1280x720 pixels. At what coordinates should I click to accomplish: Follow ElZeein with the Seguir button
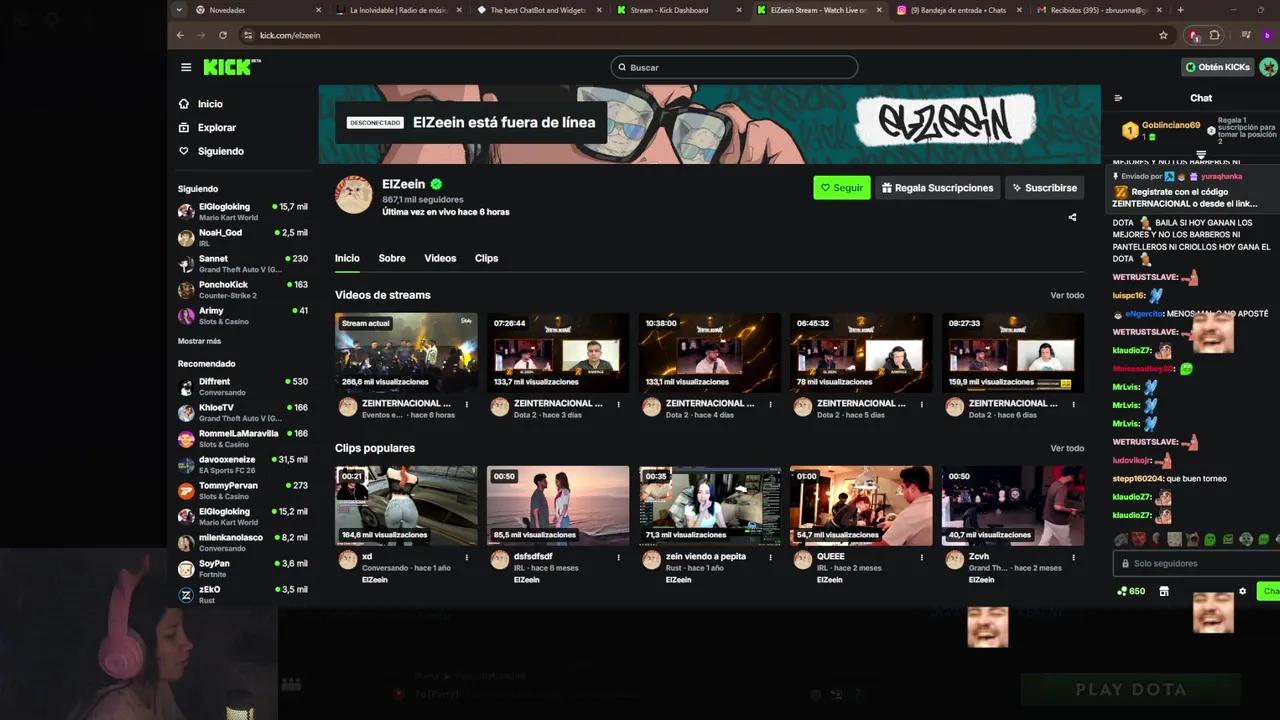coord(842,188)
